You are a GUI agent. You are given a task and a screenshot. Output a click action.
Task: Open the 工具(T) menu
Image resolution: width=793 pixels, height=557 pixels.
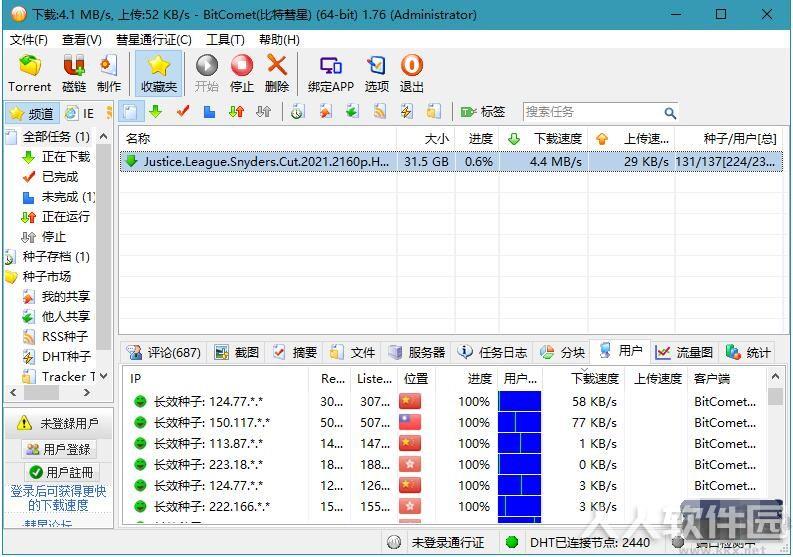pyautogui.click(x=225, y=39)
